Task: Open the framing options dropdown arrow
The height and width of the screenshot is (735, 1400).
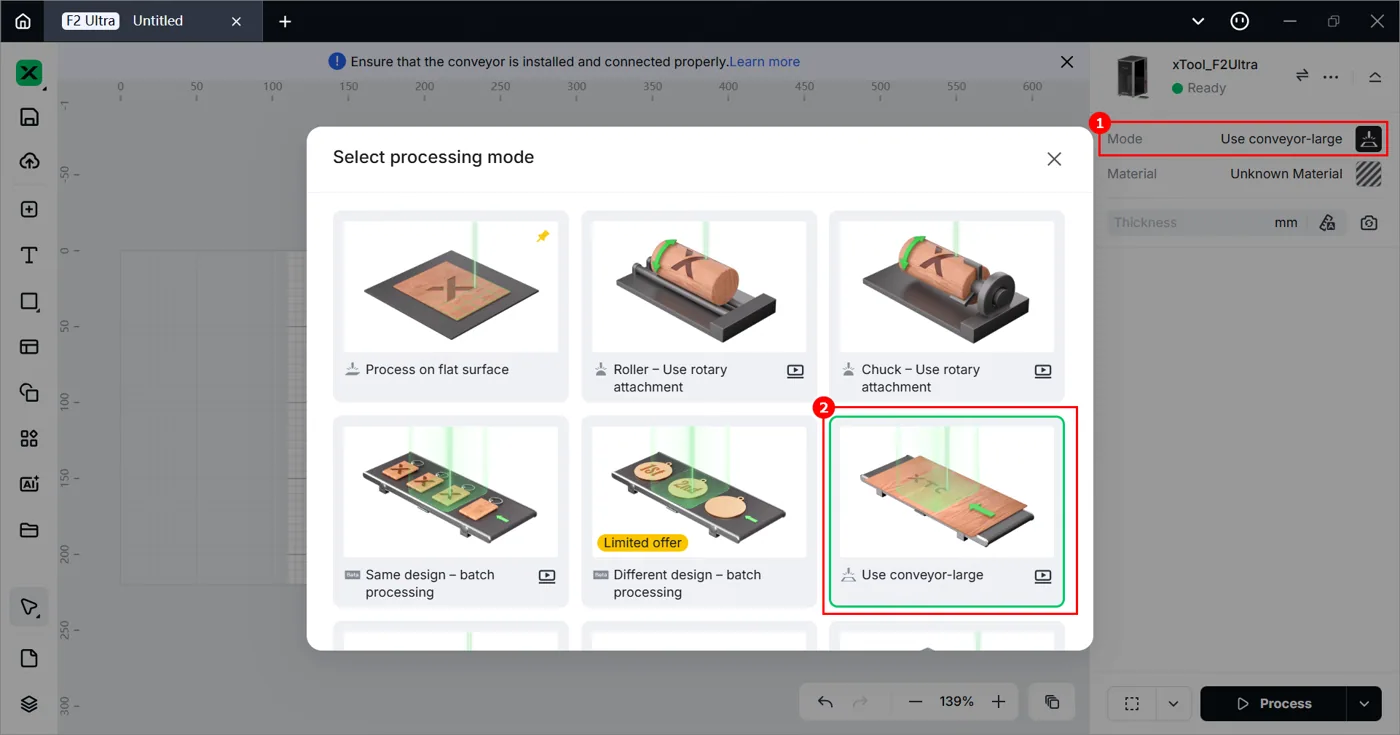Action: coord(1173,704)
